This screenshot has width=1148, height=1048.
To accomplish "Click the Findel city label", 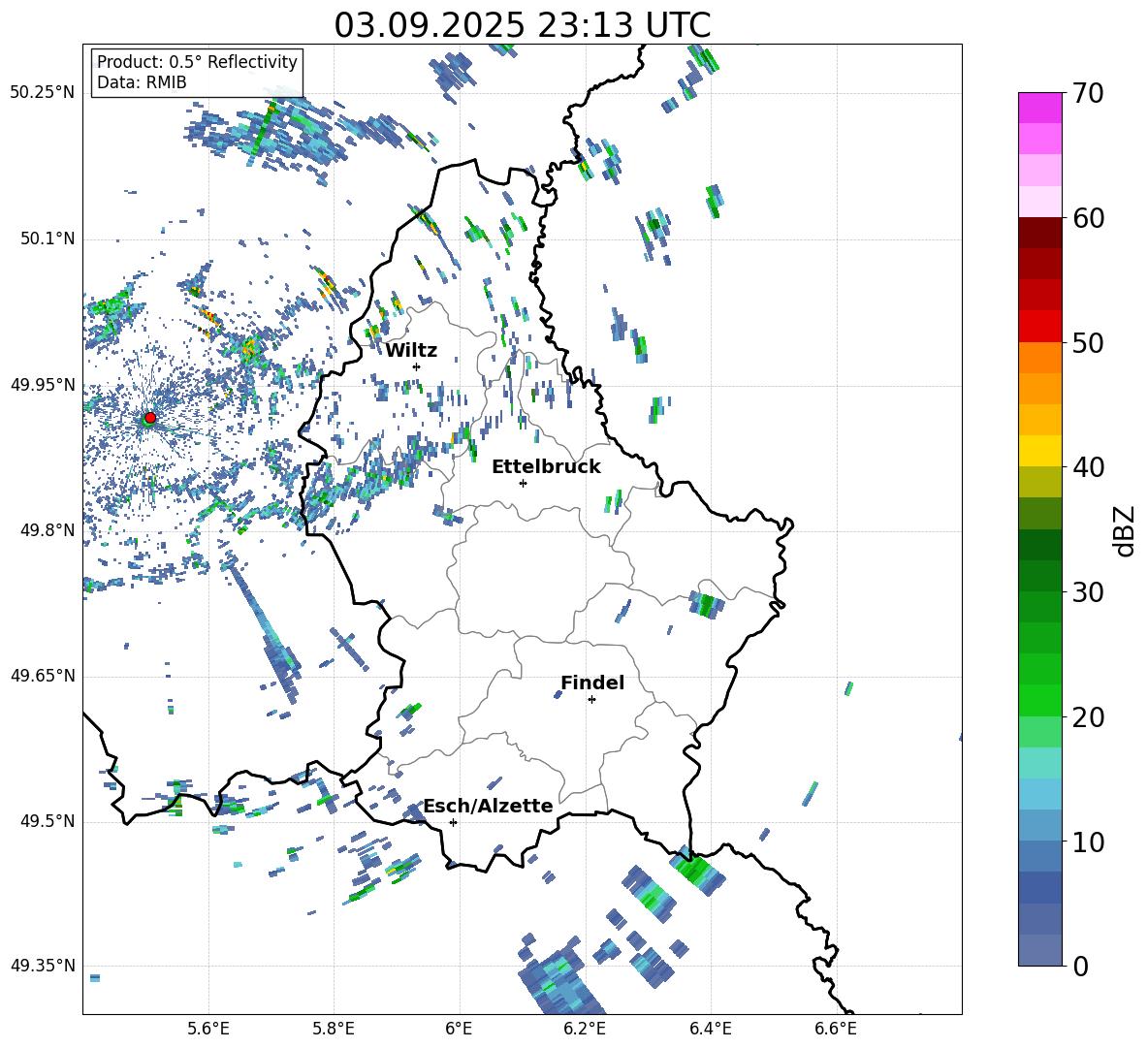I will [592, 683].
